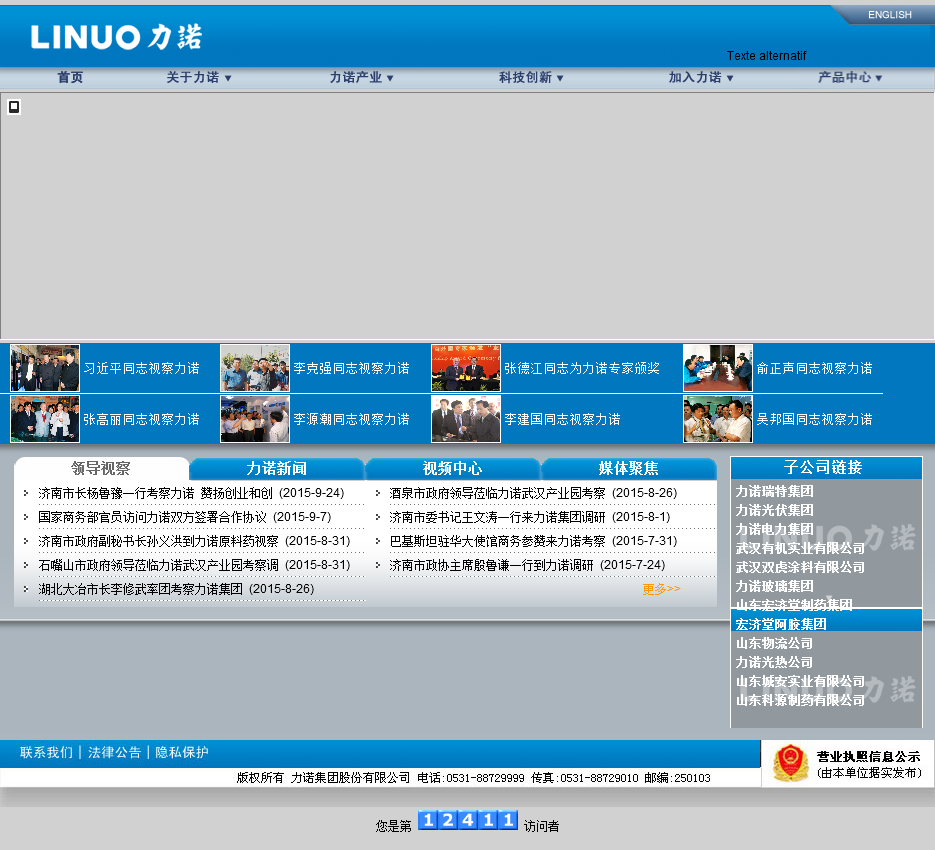Viewport: 935px width, 850px height.
Task: Switch to the 媒体聚焦 tab
Action: click(x=629, y=468)
